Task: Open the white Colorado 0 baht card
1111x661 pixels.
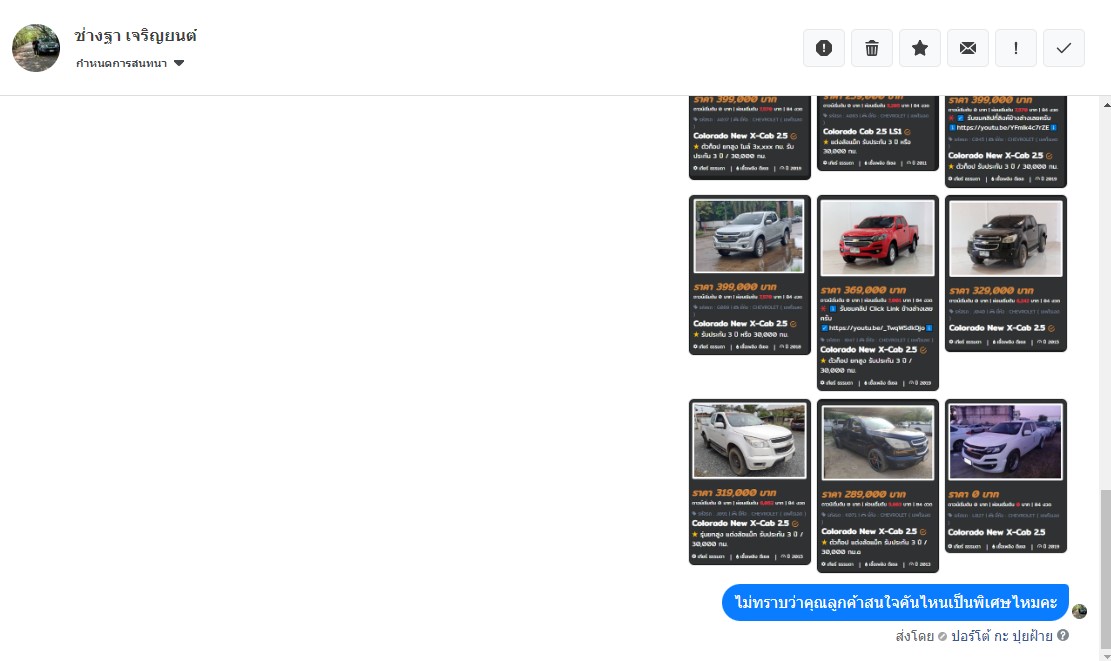Action: click(1005, 475)
